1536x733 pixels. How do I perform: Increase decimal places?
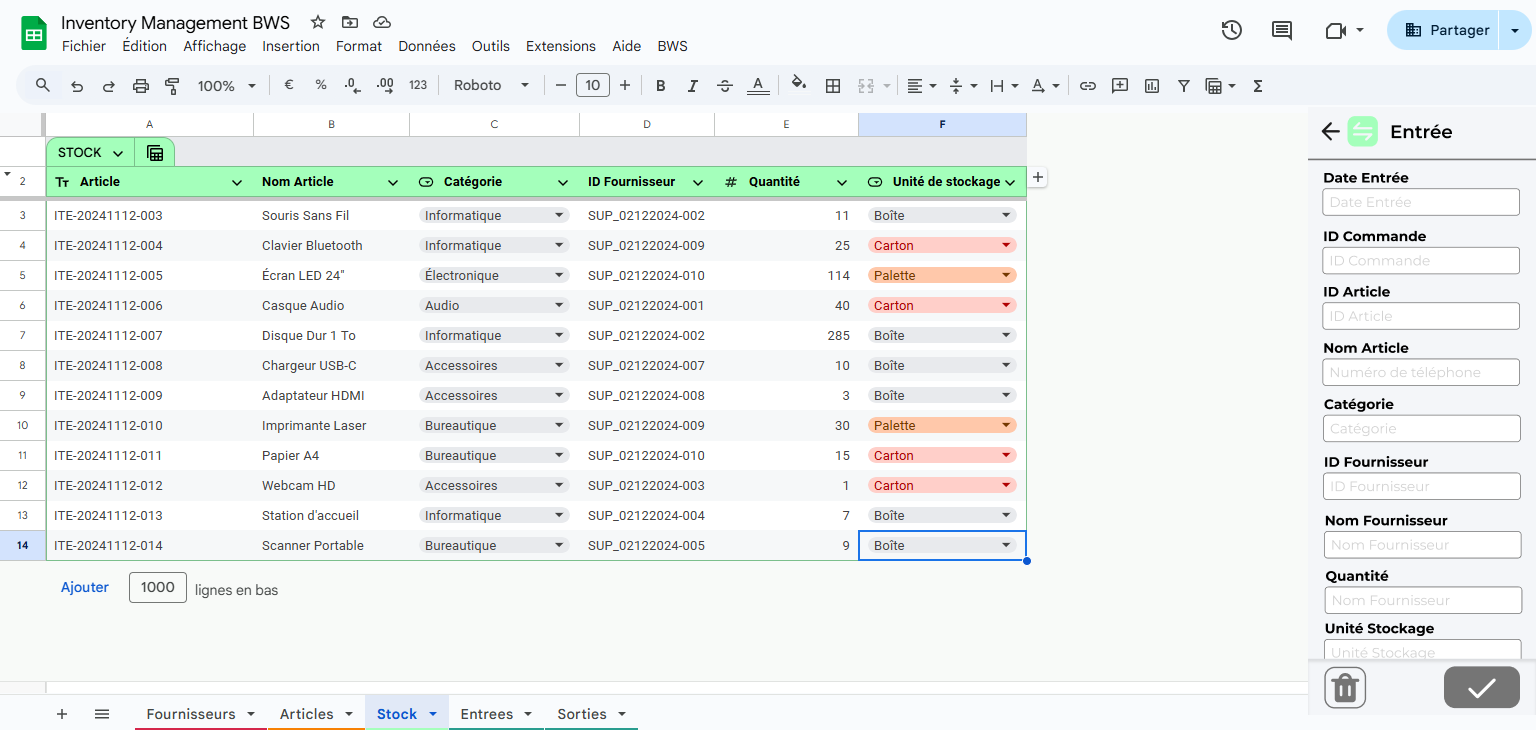coord(385,86)
